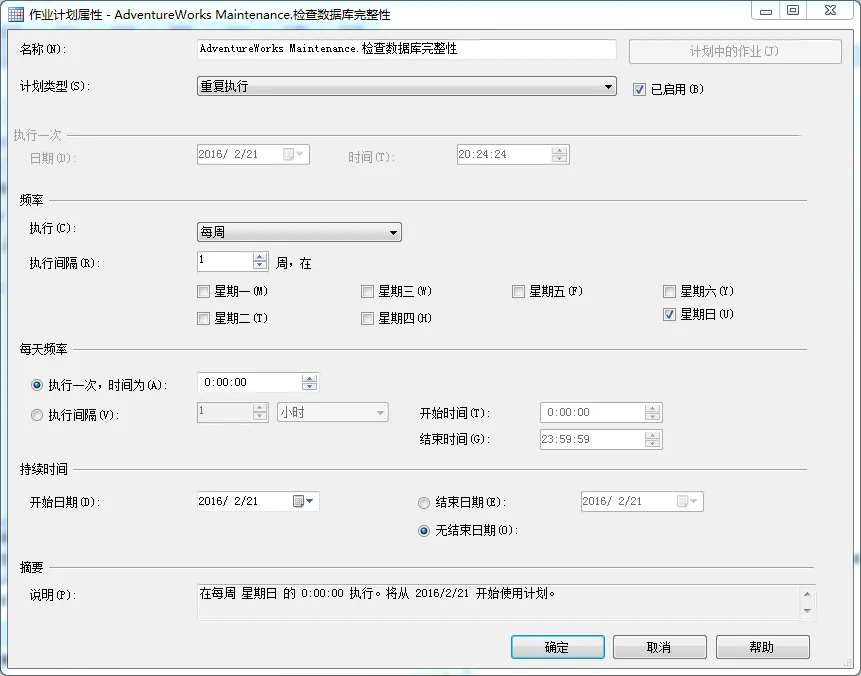This screenshot has height=676, width=861.
Task: Close the 作业计划属性 dialog
Action: pos(830,11)
